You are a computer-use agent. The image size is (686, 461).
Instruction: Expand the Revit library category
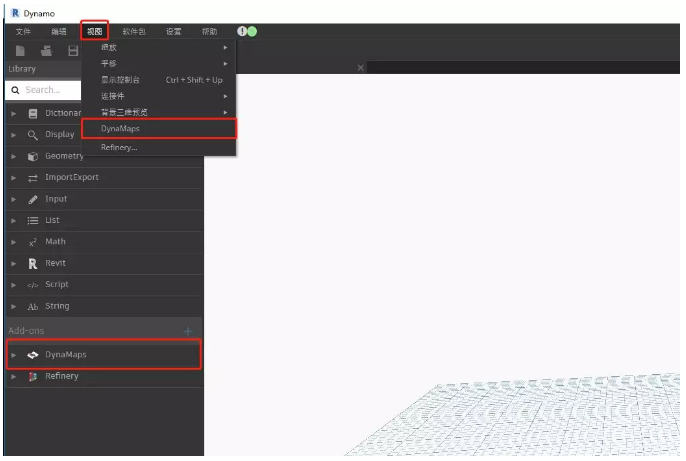point(14,264)
